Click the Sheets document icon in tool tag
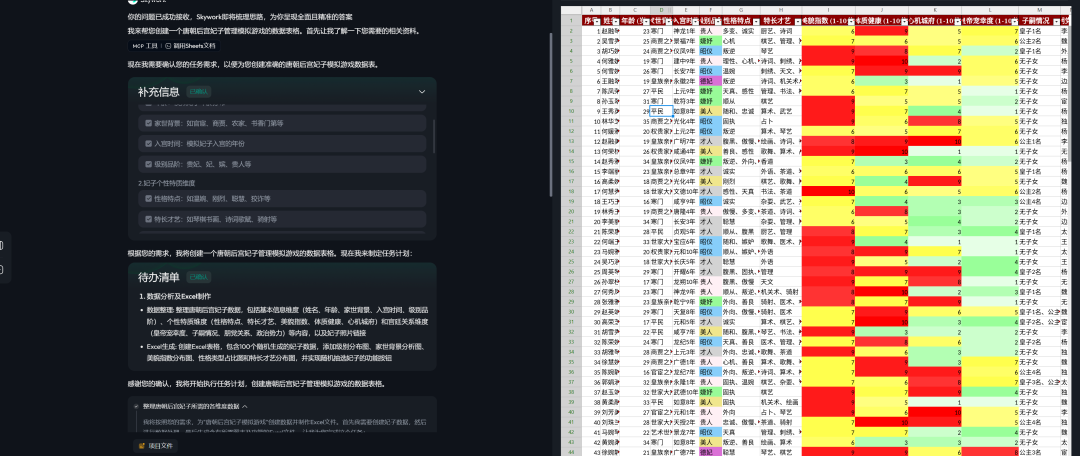Image resolution: width=1080 pixels, height=456 pixels. pos(169,45)
